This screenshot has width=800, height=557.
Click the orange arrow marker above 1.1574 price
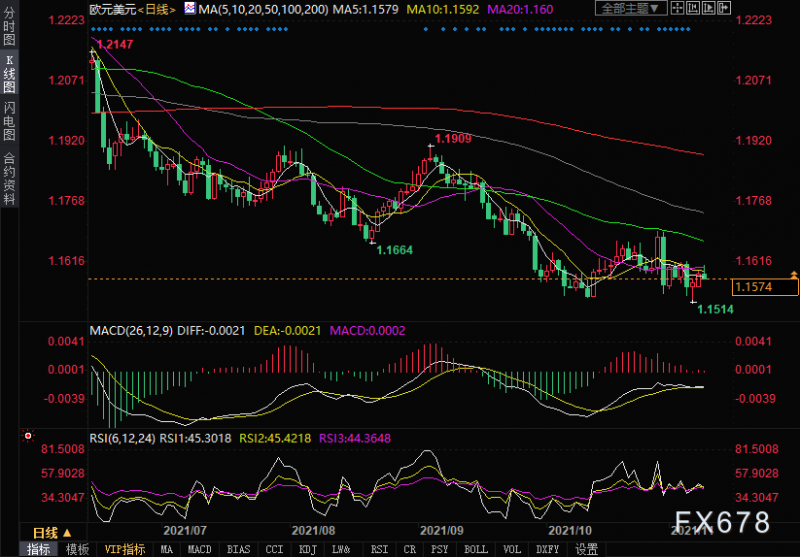tap(793, 275)
